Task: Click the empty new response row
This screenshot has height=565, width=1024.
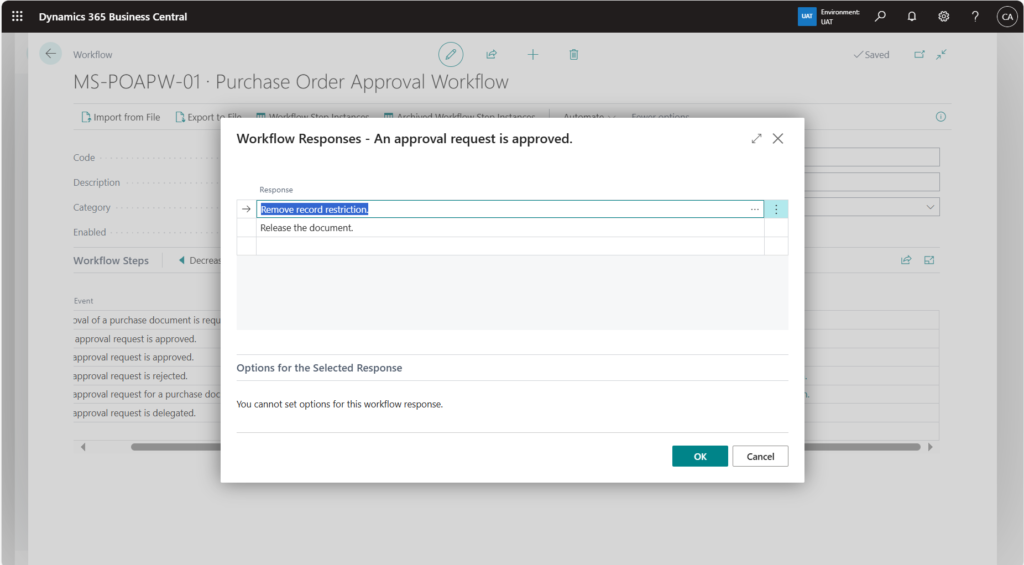Action: point(509,246)
